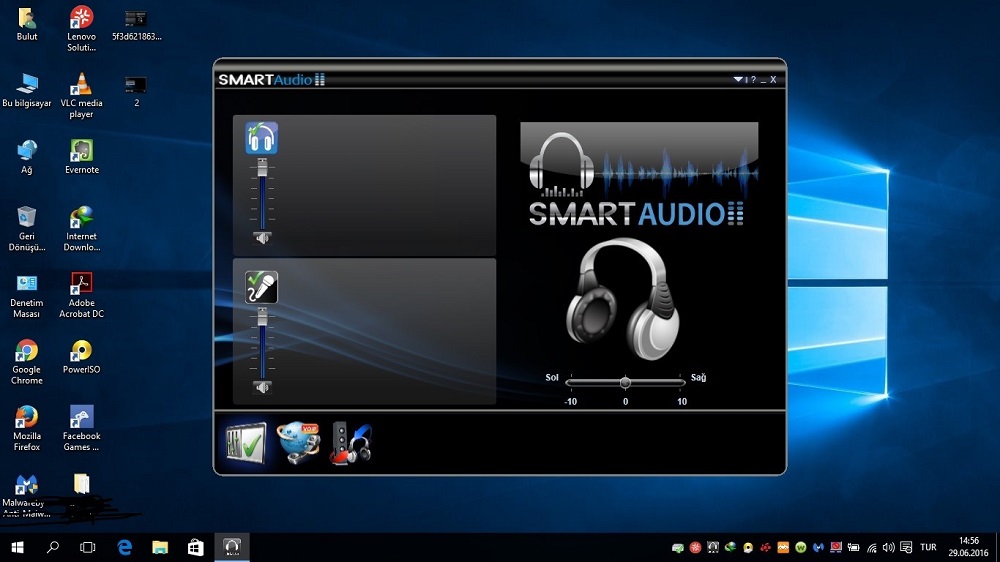This screenshot has height=562, width=1000.
Task: Open Action Center notifications icon
Action: (906, 547)
